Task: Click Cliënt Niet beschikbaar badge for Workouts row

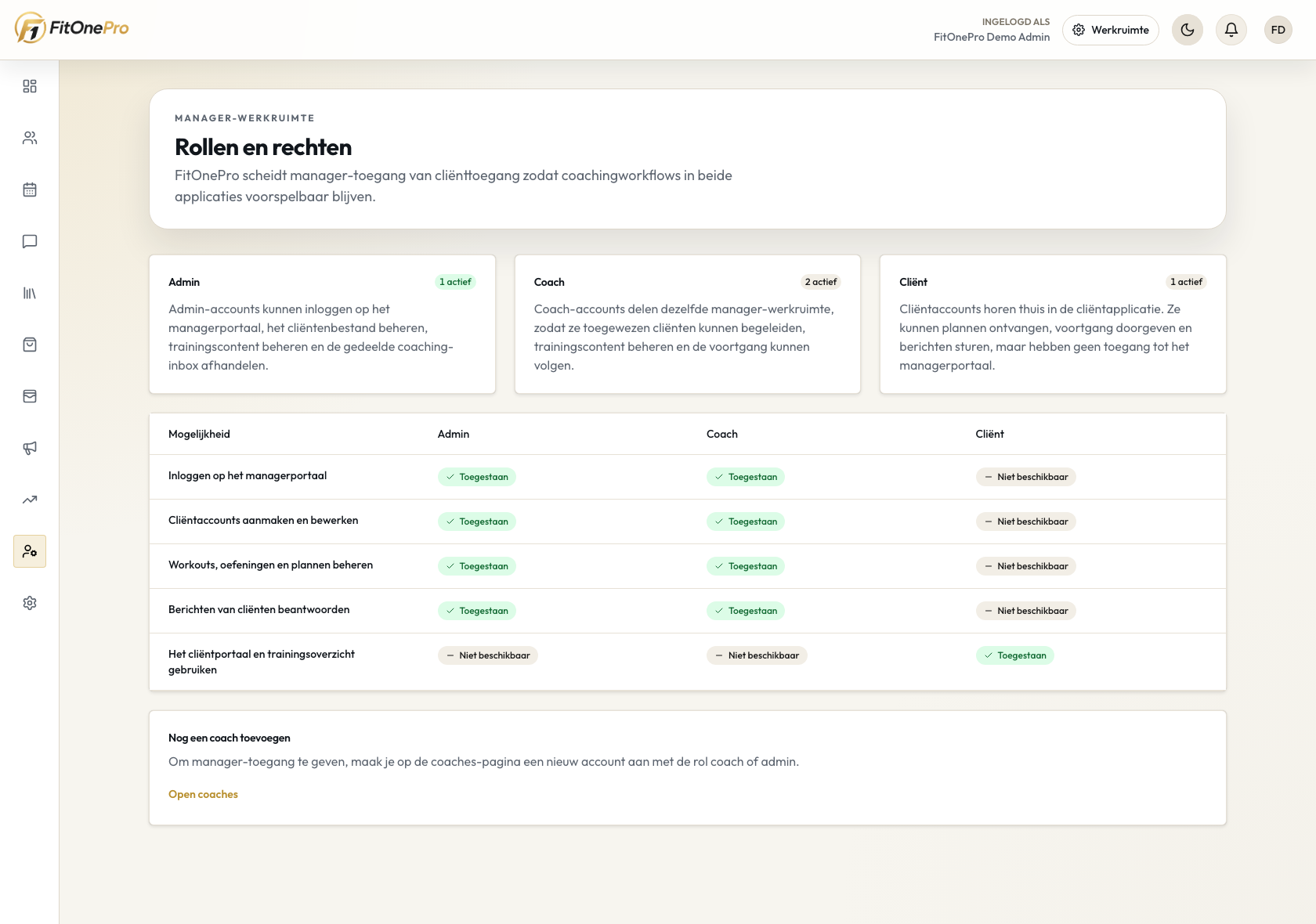Action: (1026, 566)
